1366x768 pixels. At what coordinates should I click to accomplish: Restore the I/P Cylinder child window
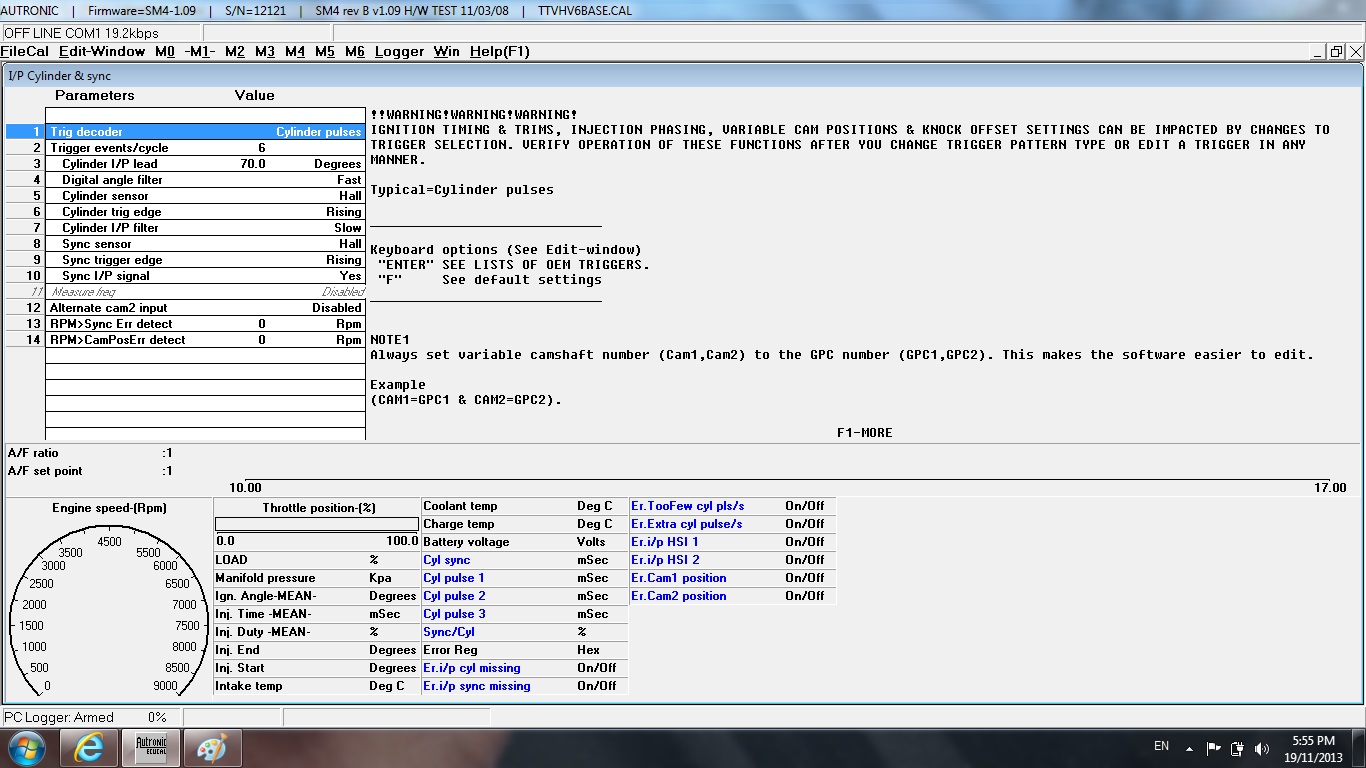click(1336, 52)
